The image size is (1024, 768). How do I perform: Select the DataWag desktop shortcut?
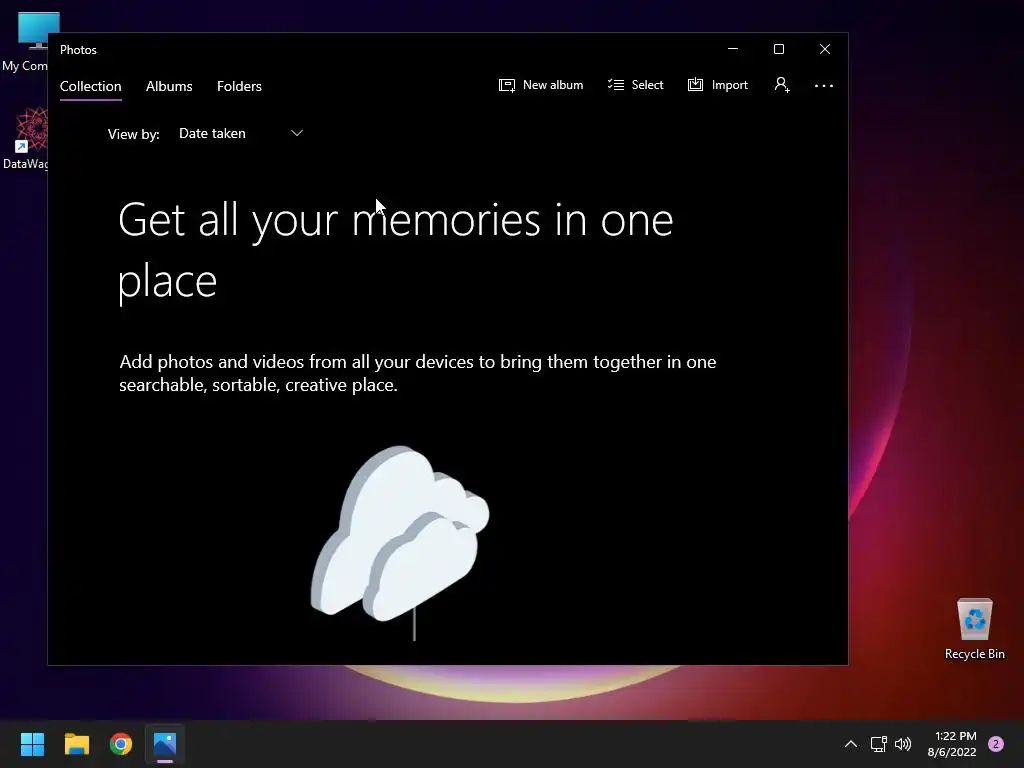(25, 138)
